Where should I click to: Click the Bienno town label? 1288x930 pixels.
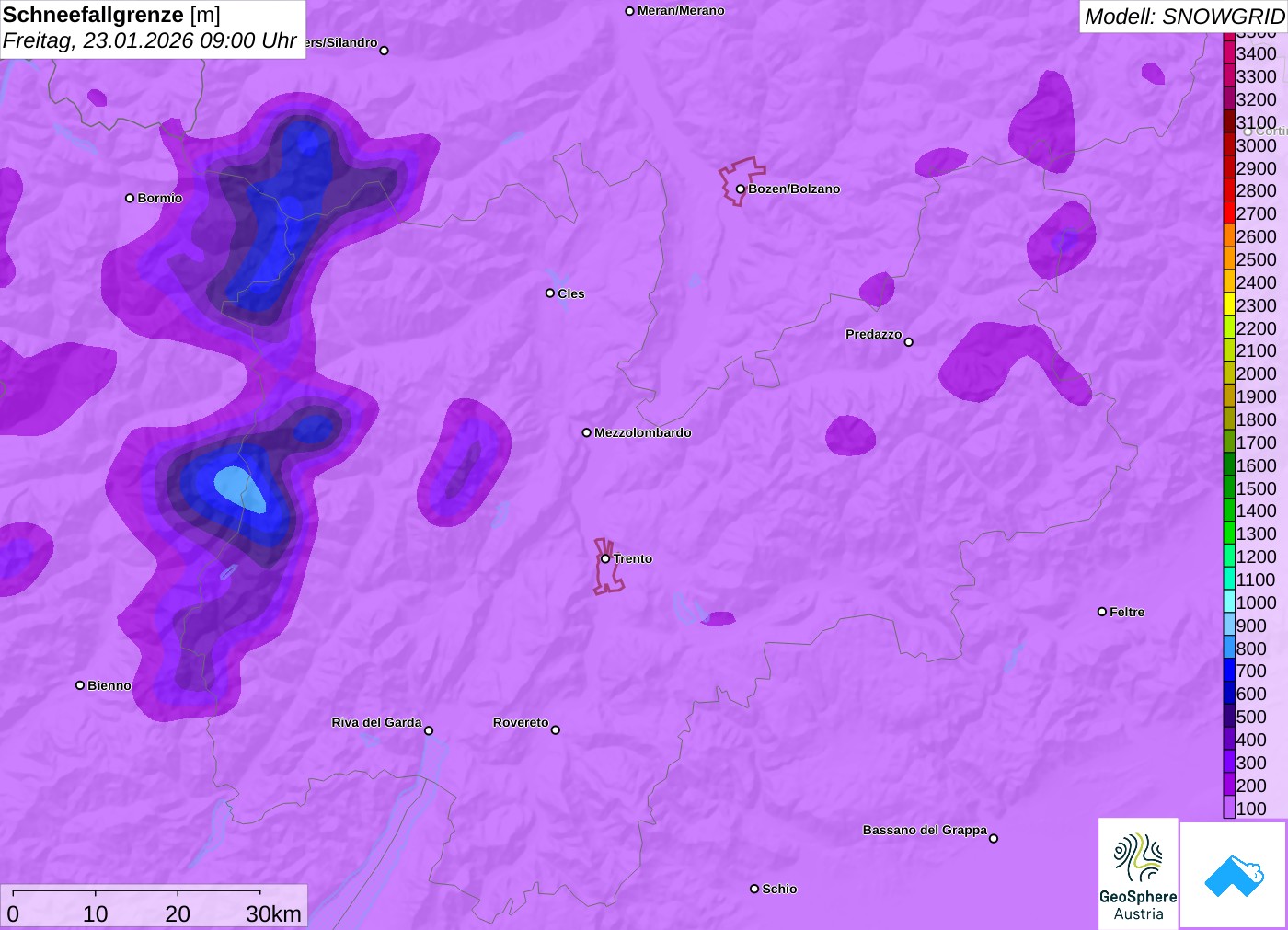pyautogui.click(x=109, y=686)
